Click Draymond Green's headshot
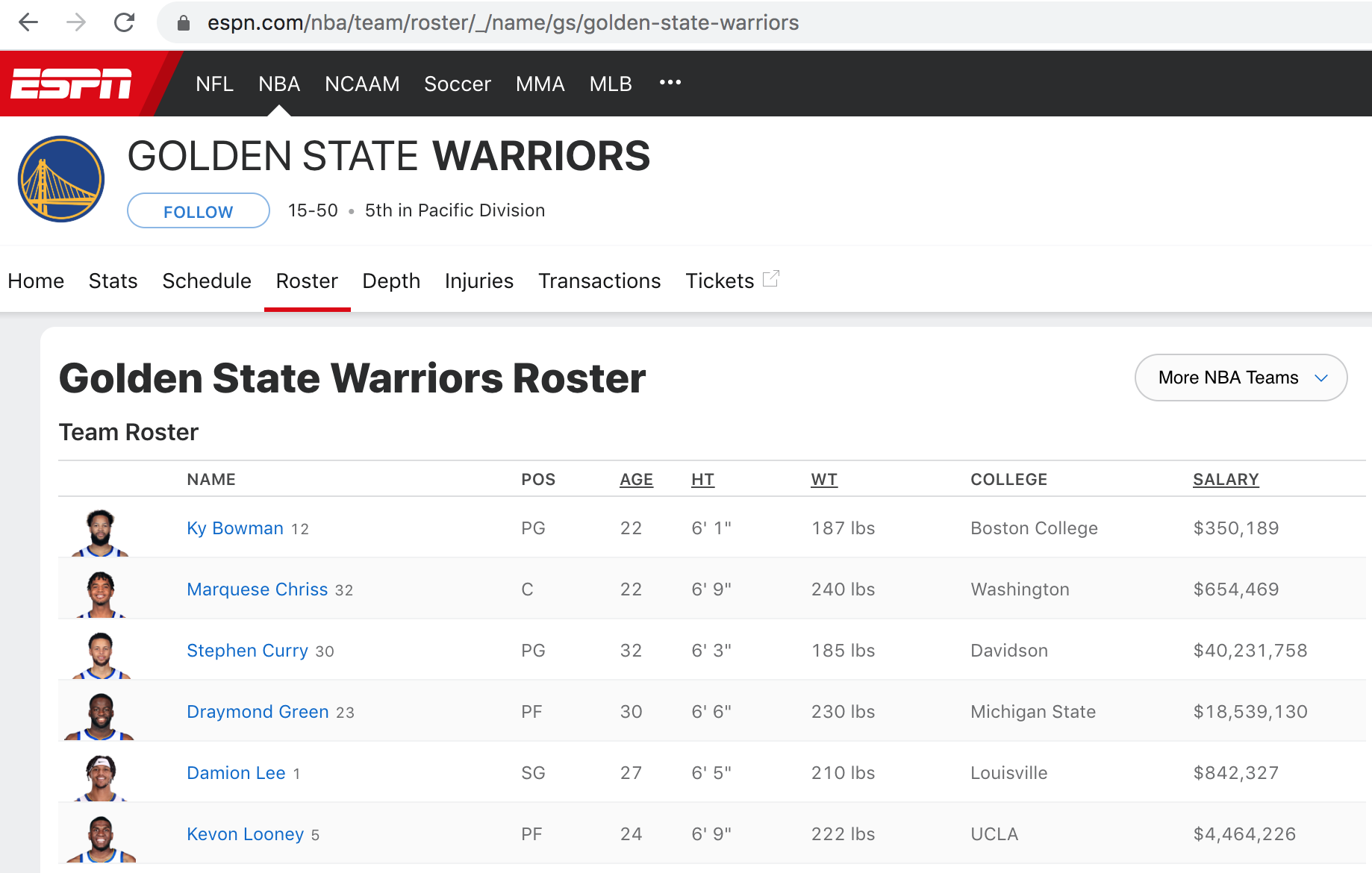Screen dimensions: 1372x873 [100, 716]
